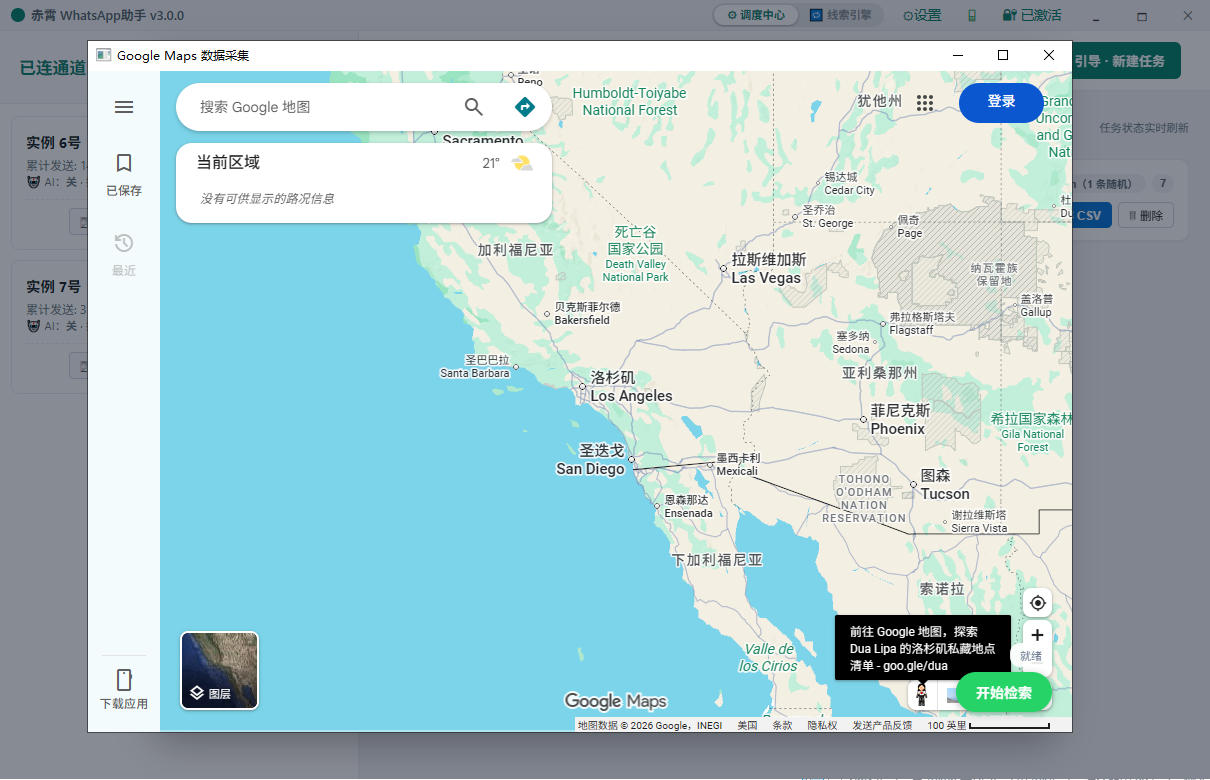This screenshot has width=1210, height=780.
Task: Click the green 开始检索 button
Action: pos(1004,692)
